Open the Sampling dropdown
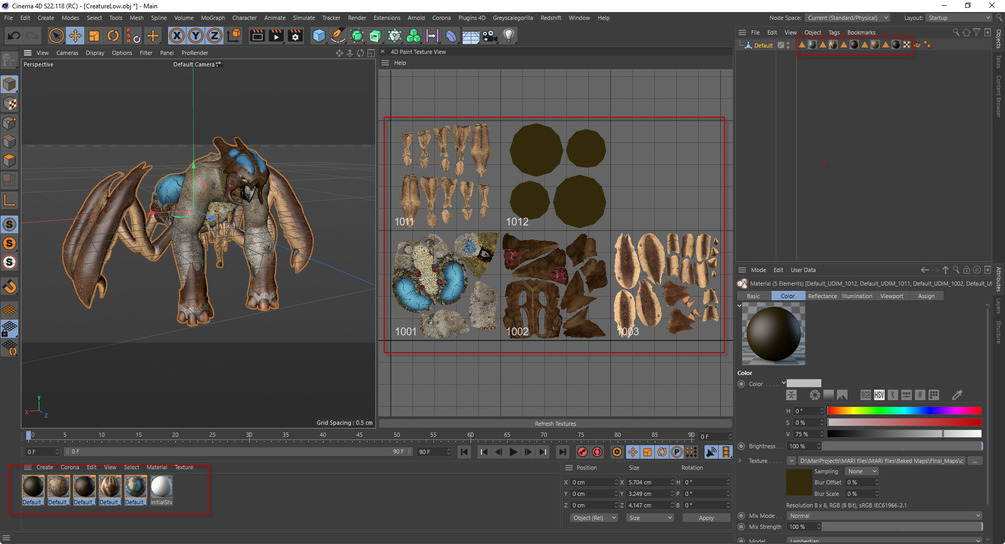Viewport: 1005px width, 544px height. 861,471
